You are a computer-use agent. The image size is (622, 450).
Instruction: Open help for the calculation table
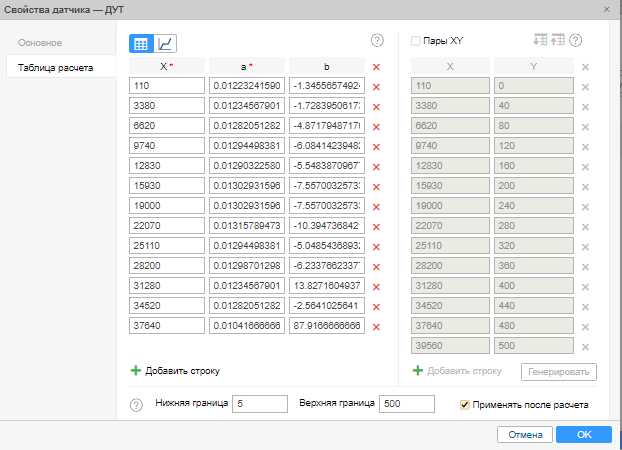coord(377,41)
